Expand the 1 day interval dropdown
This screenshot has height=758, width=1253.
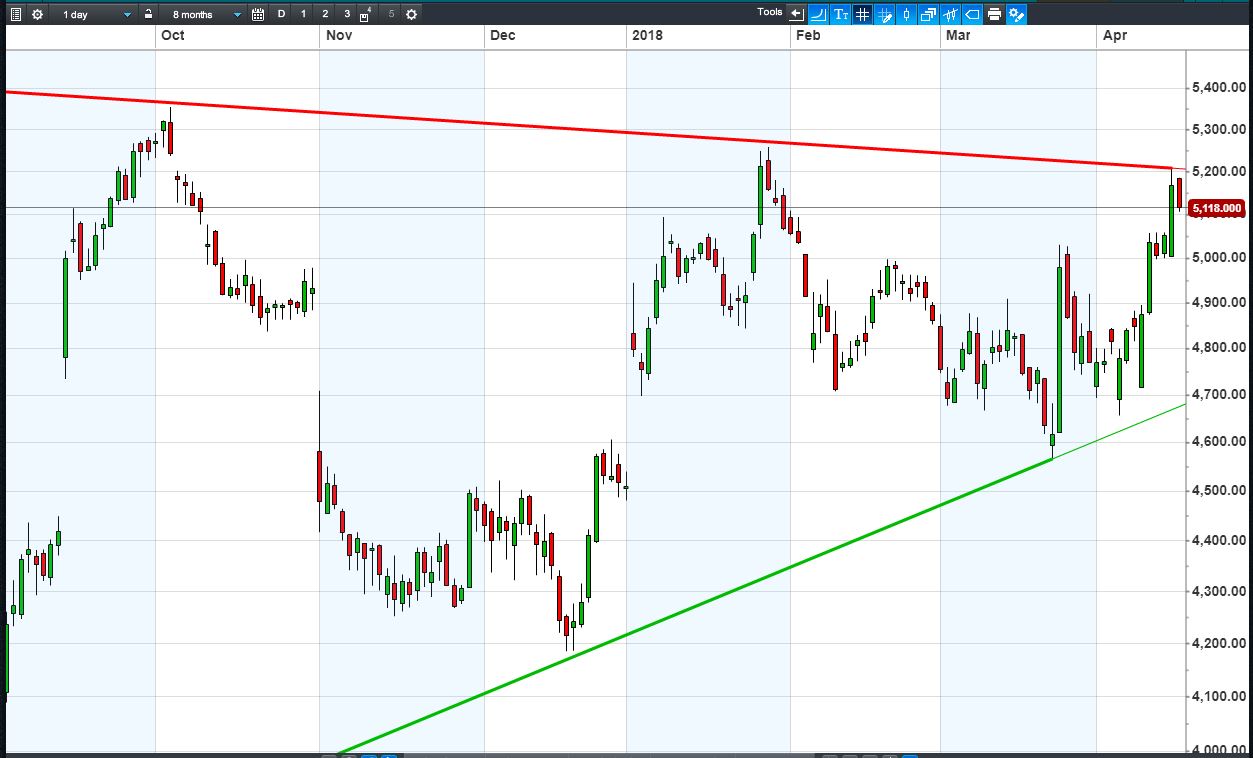[95, 14]
